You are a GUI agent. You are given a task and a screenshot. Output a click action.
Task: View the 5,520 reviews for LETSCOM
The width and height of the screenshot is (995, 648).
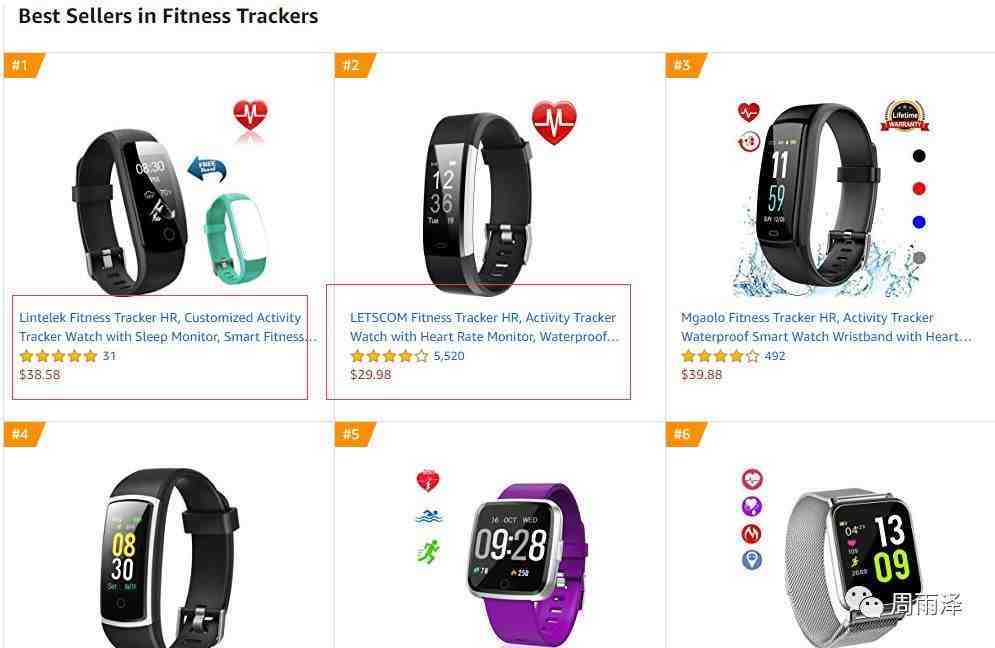(449, 356)
